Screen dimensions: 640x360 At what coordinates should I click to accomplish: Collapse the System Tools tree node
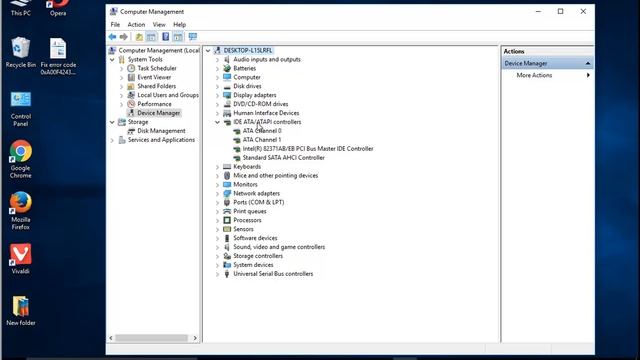click(112, 60)
